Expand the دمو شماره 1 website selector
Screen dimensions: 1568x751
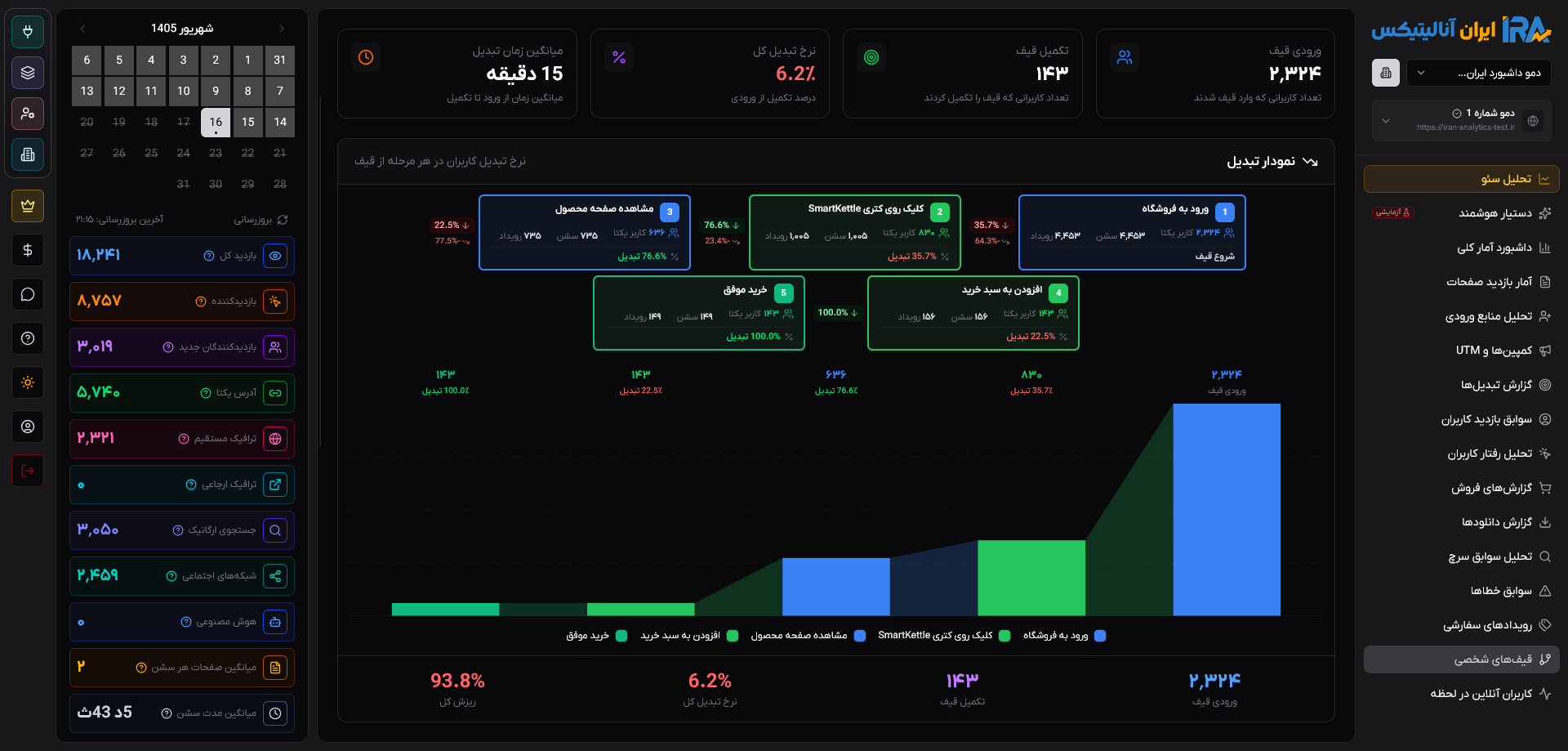(x=1462, y=120)
